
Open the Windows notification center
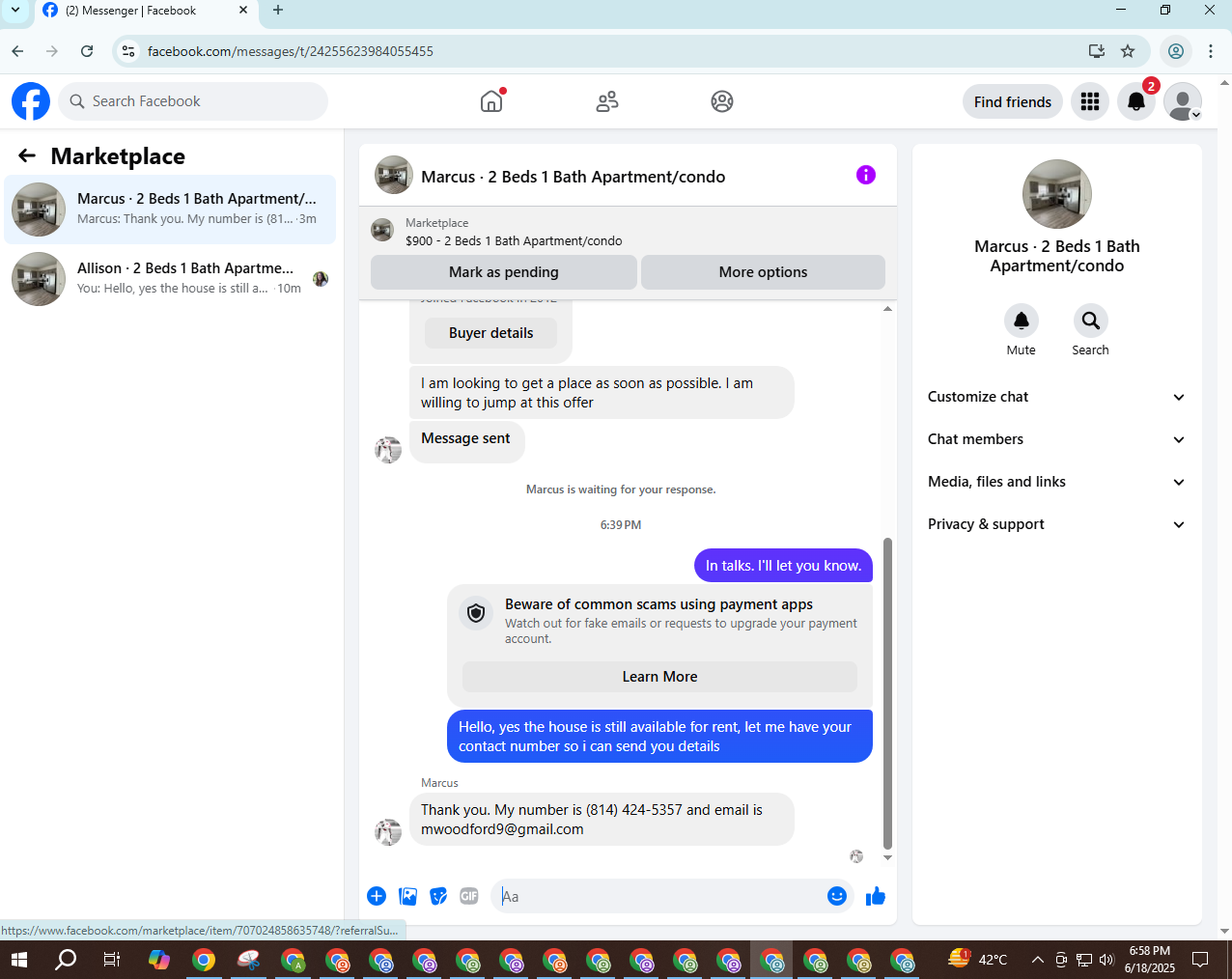tap(1200, 960)
